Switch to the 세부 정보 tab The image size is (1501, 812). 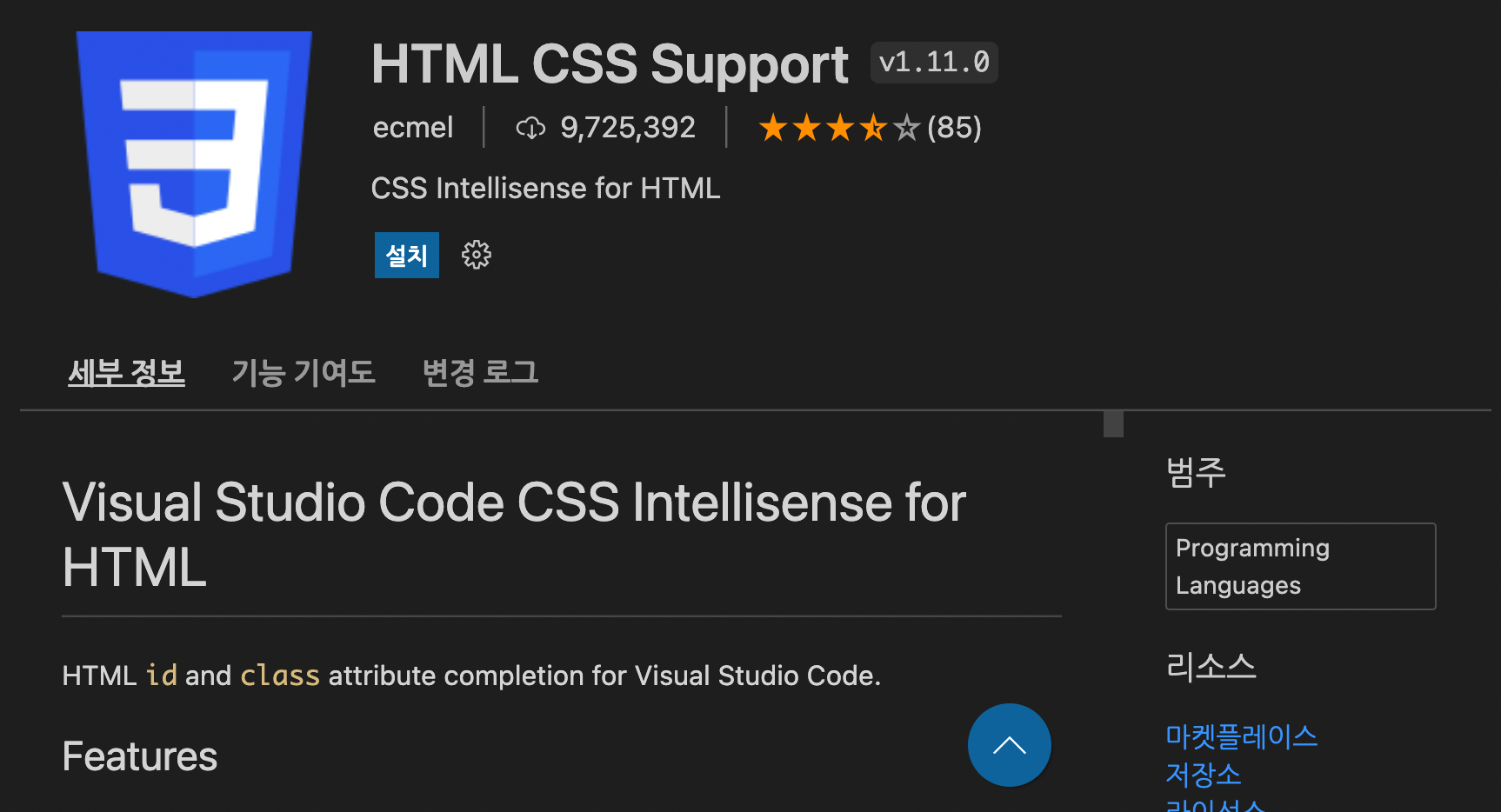pyautogui.click(x=127, y=372)
